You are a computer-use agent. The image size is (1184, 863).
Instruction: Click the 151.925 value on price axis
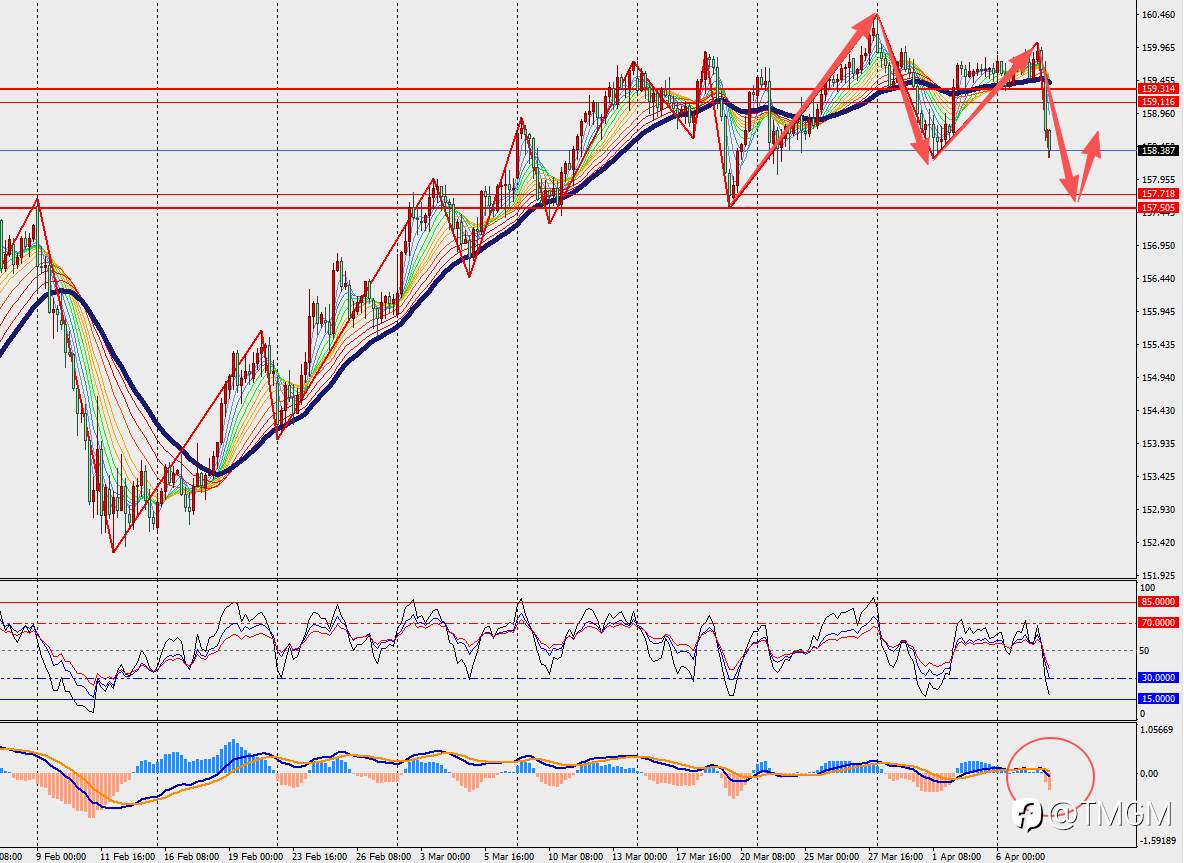tap(1158, 575)
